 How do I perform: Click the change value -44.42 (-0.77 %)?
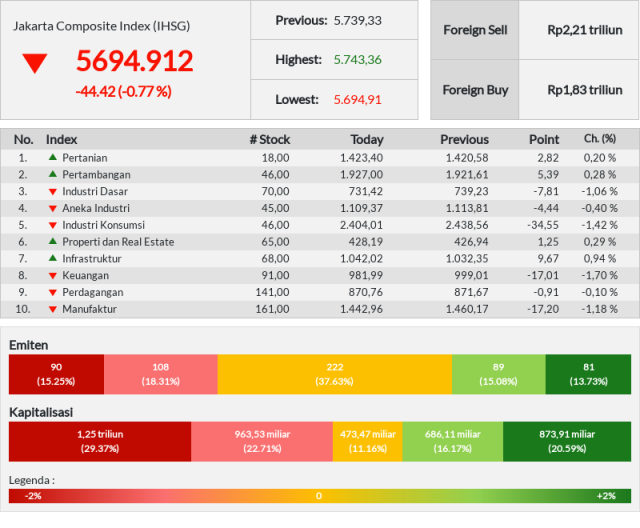point(124,91)
